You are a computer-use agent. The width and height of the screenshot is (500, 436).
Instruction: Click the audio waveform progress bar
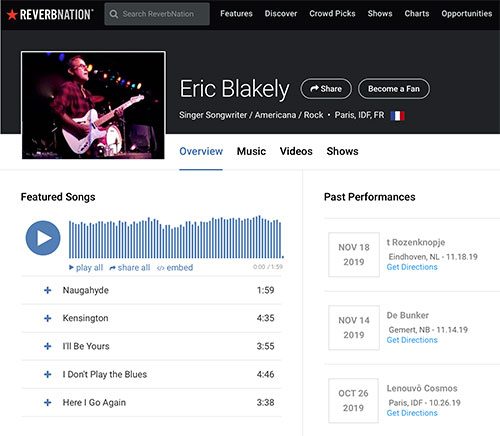(x=176, y=237)
